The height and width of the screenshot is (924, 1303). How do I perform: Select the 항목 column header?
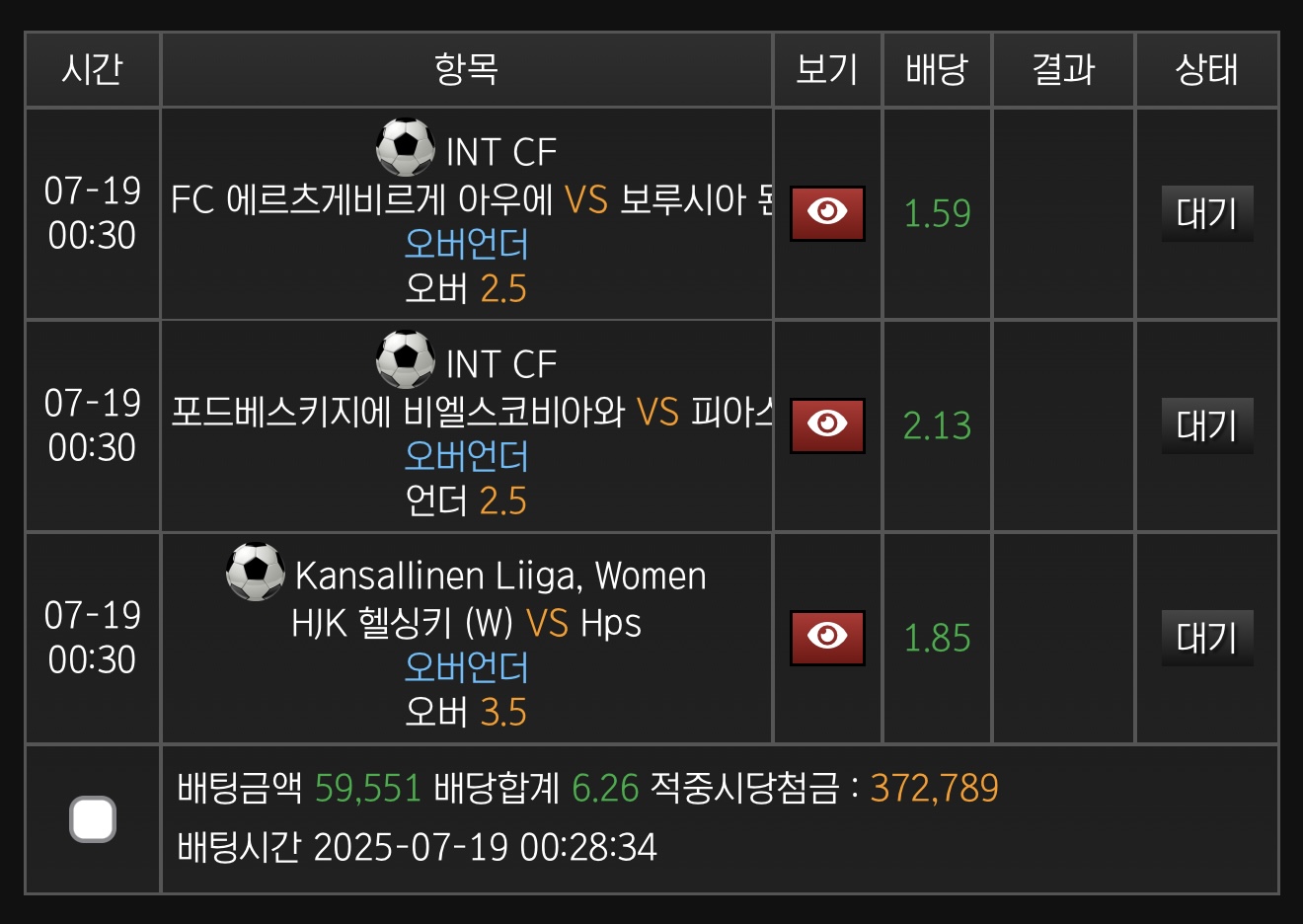pyautogui.click(x=466, y=69)
